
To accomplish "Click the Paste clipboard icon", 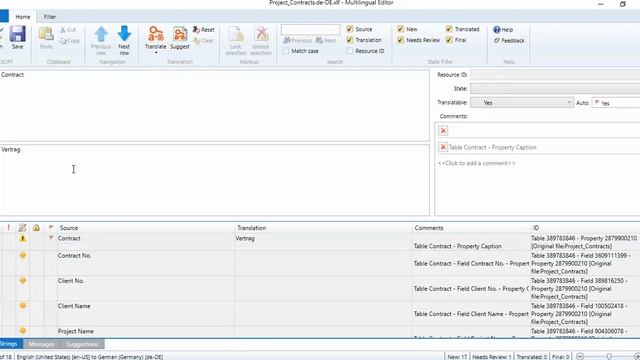I will [46, 38].
